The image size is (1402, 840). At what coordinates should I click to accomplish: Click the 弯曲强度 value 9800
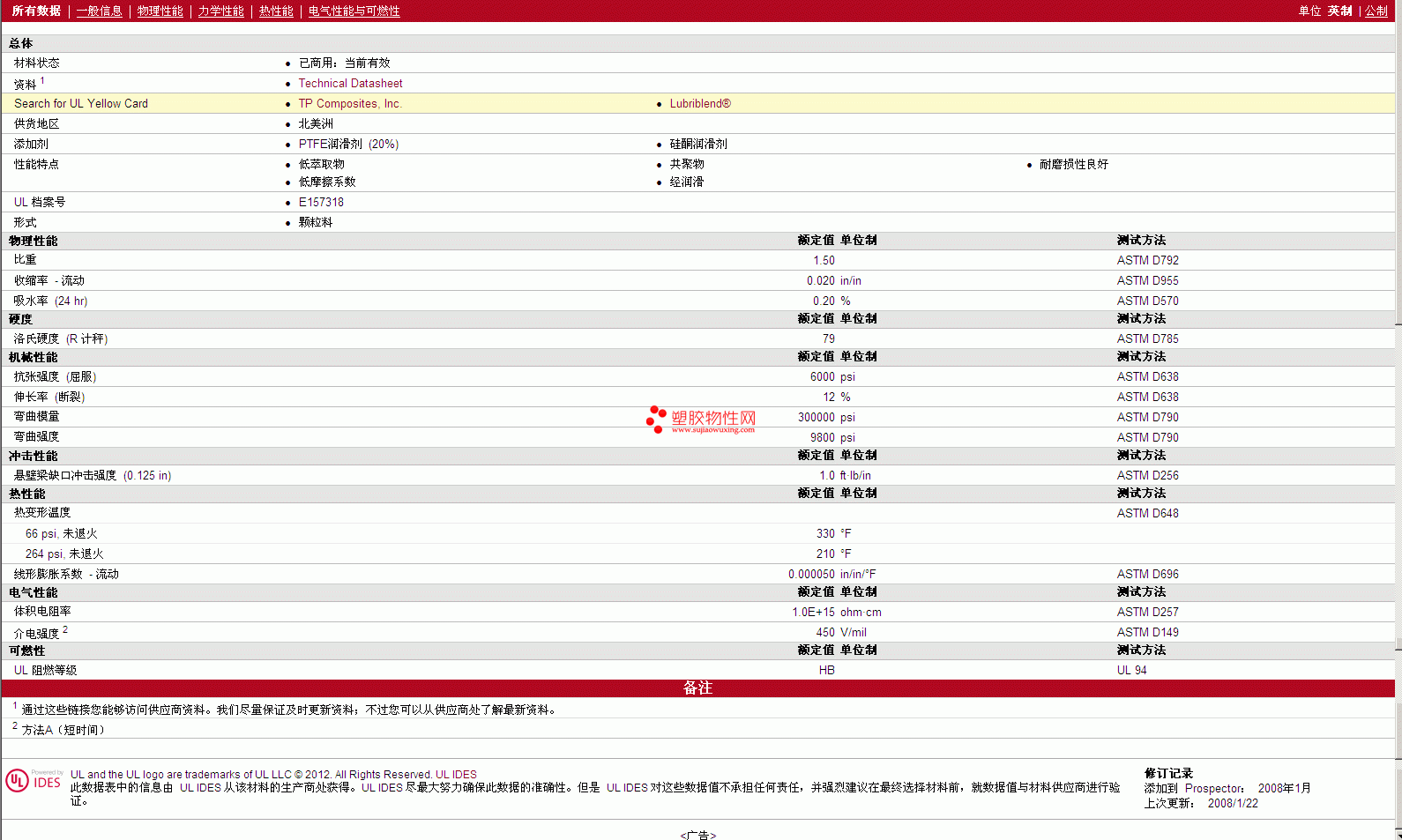823,438
